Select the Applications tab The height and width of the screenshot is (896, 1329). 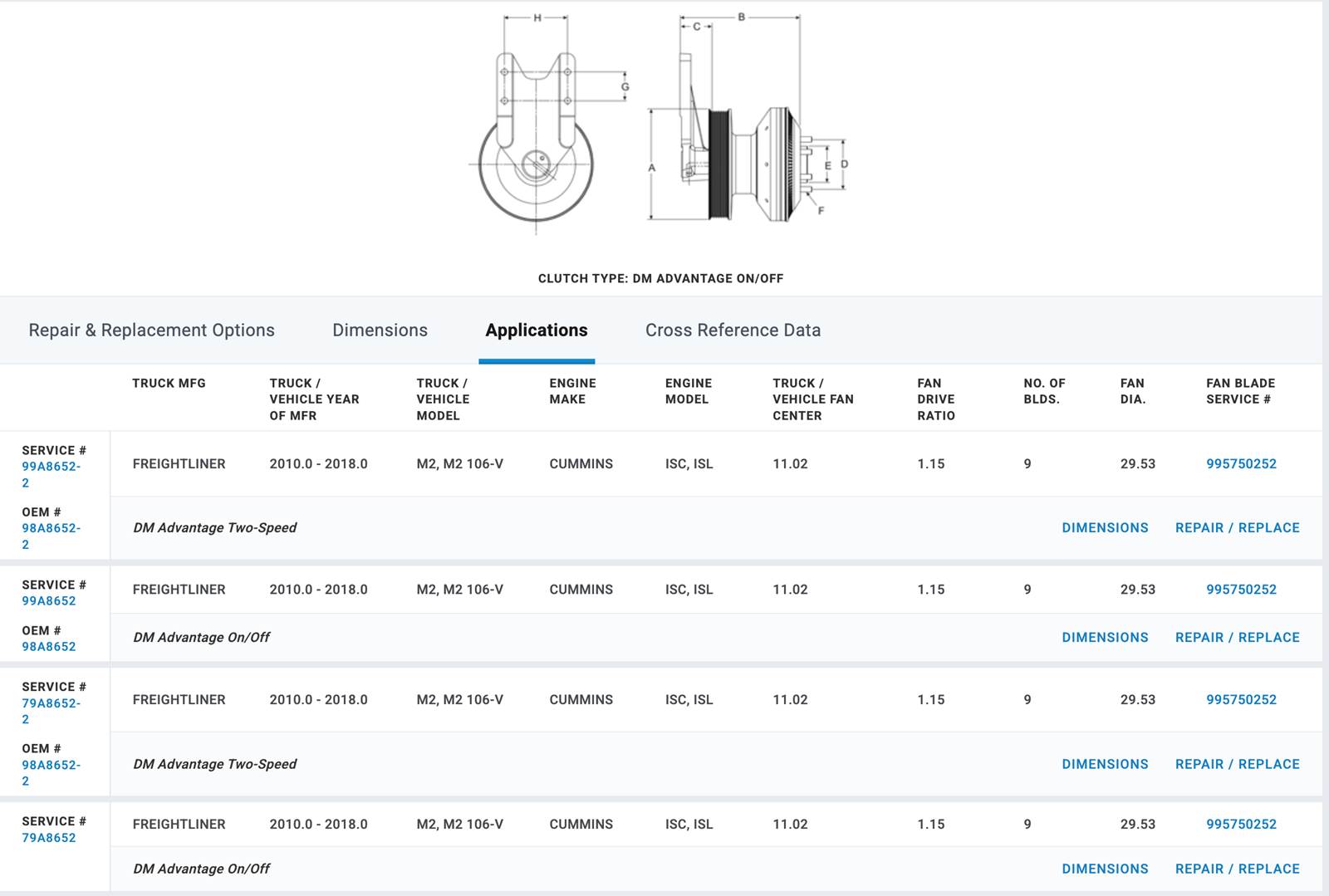537,330
